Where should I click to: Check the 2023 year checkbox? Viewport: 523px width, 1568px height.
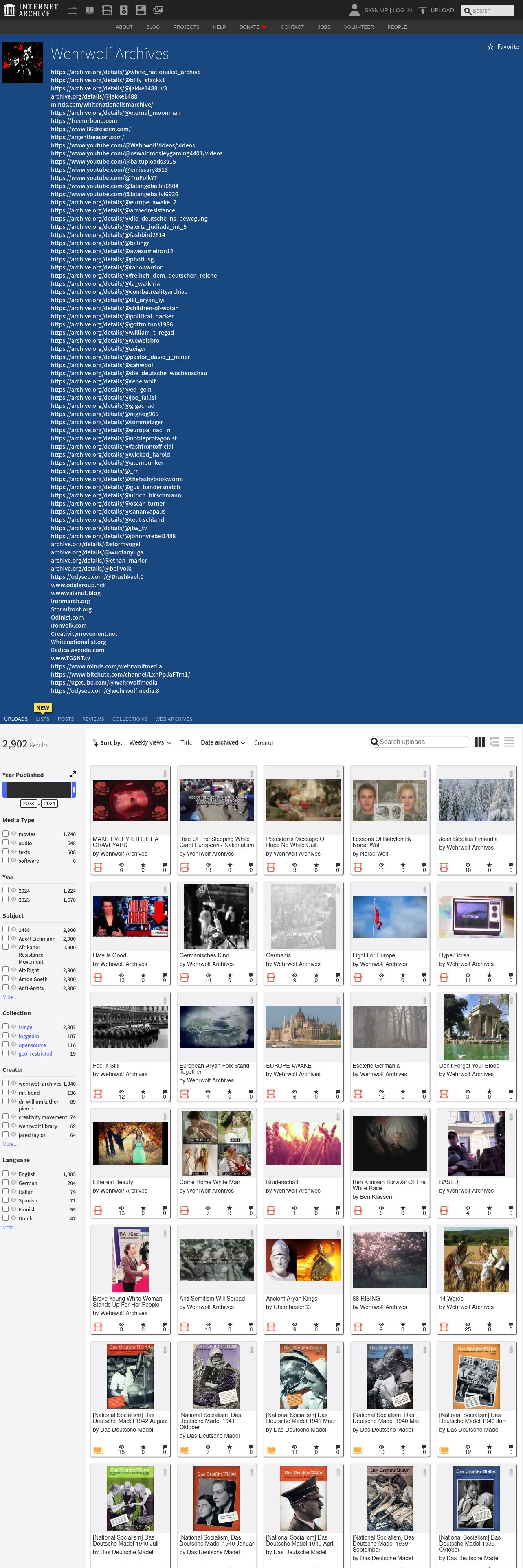(x=5, y=898)
